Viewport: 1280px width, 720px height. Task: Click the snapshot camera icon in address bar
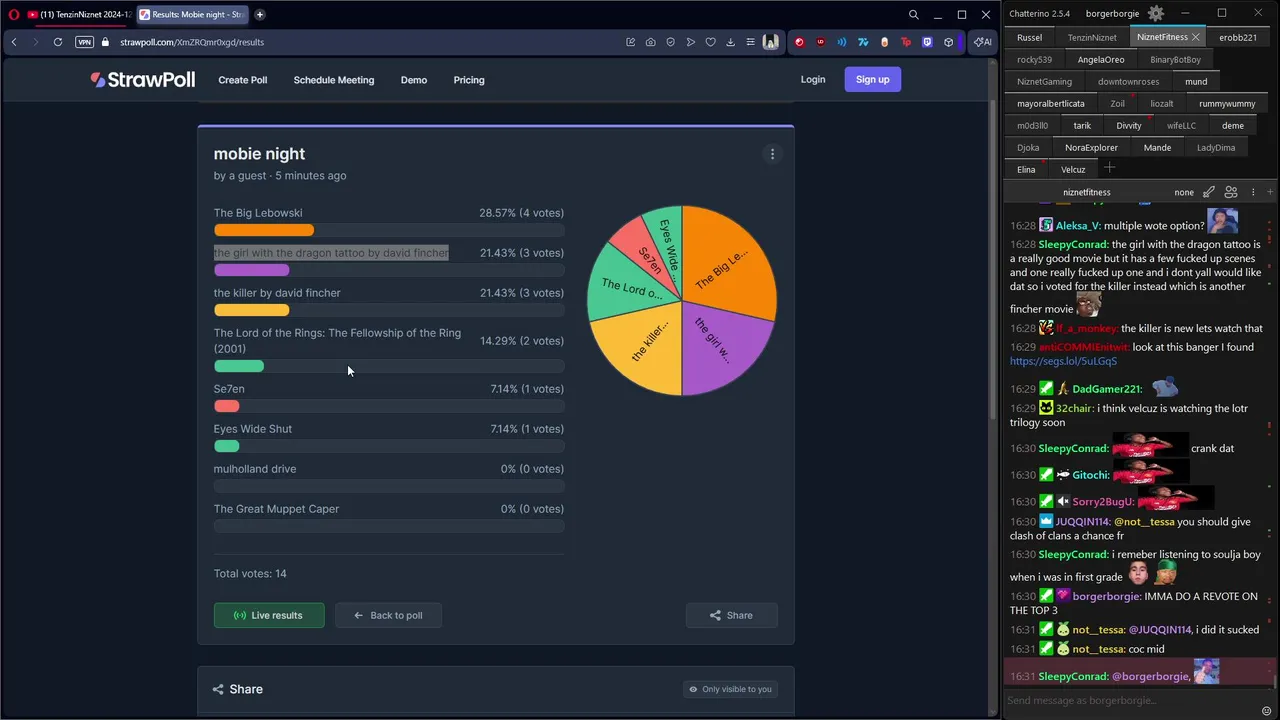(x=651, y=42)
